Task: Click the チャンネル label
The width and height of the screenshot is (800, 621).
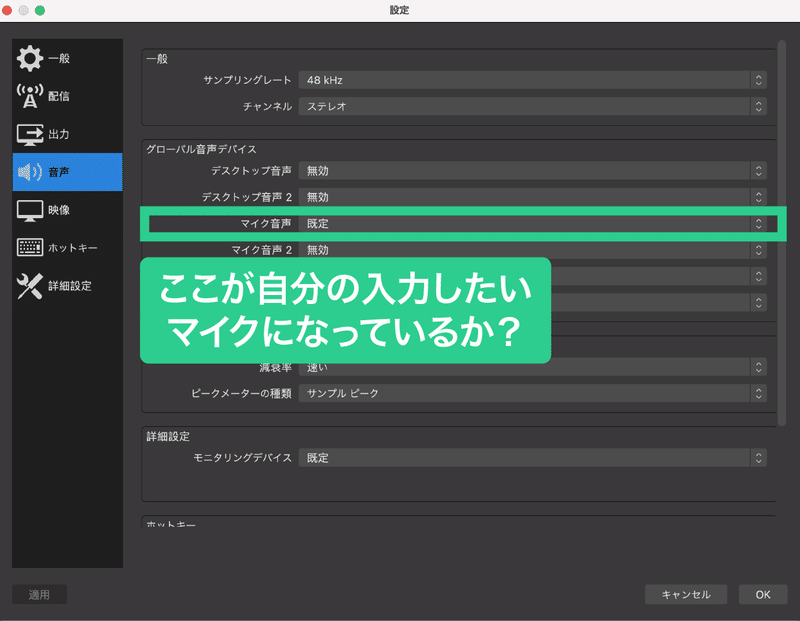Action: pos(267,107)
